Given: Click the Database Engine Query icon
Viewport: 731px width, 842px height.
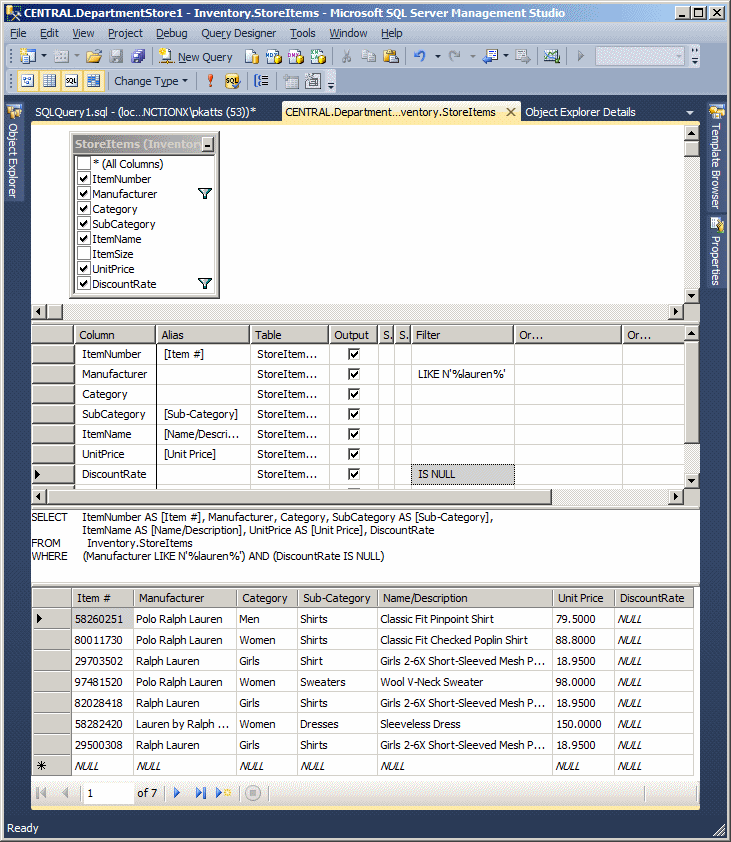Looking at the screenshot, I should click(x=251, y=56).
